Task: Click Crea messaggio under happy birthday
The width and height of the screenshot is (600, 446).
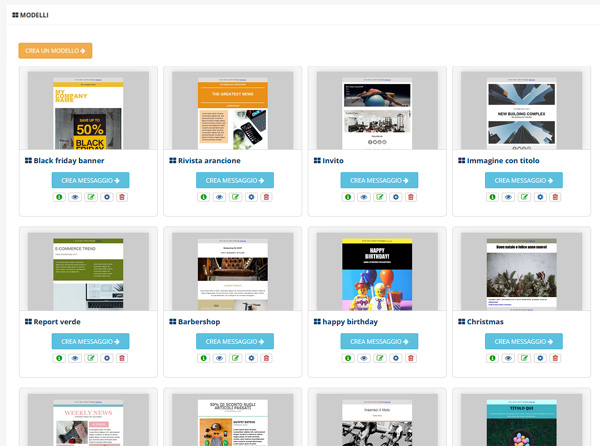Action: pyautogui.click(x=379, y=341)
